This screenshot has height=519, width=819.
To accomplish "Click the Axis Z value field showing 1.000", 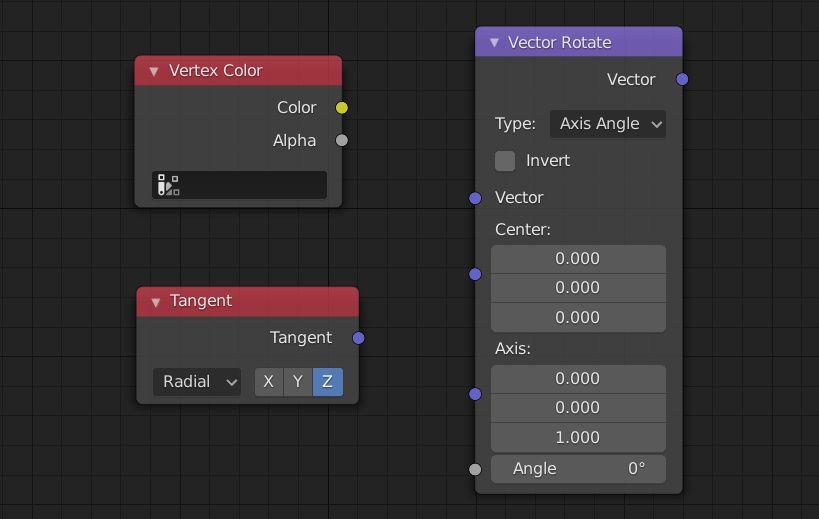I will (578, 437).
